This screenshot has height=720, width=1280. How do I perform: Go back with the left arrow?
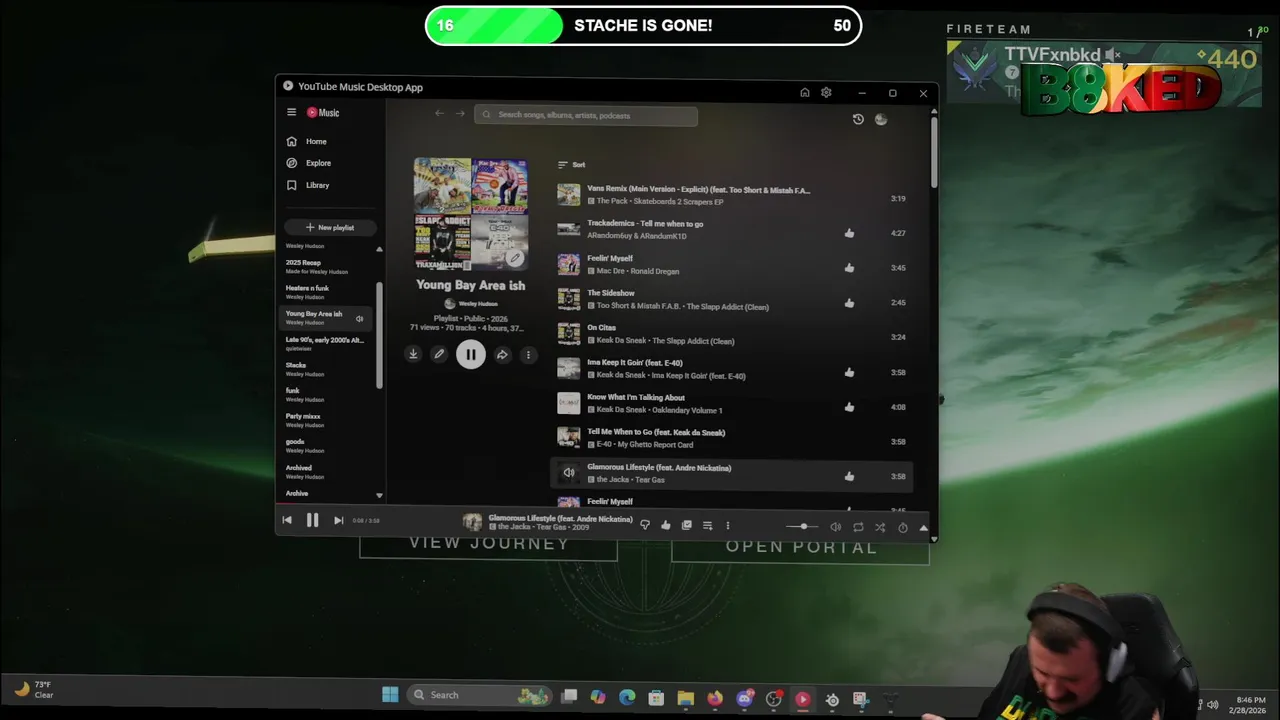tap(439, 114)
